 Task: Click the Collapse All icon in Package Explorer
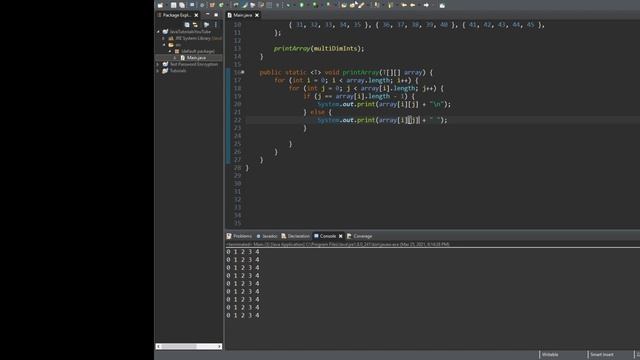click(187, 24)
